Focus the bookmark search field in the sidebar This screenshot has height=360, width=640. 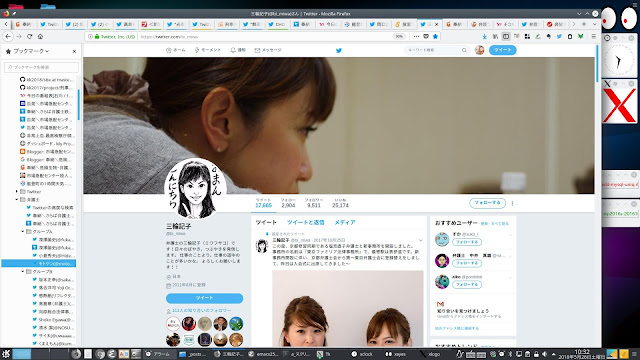(41, 67)
